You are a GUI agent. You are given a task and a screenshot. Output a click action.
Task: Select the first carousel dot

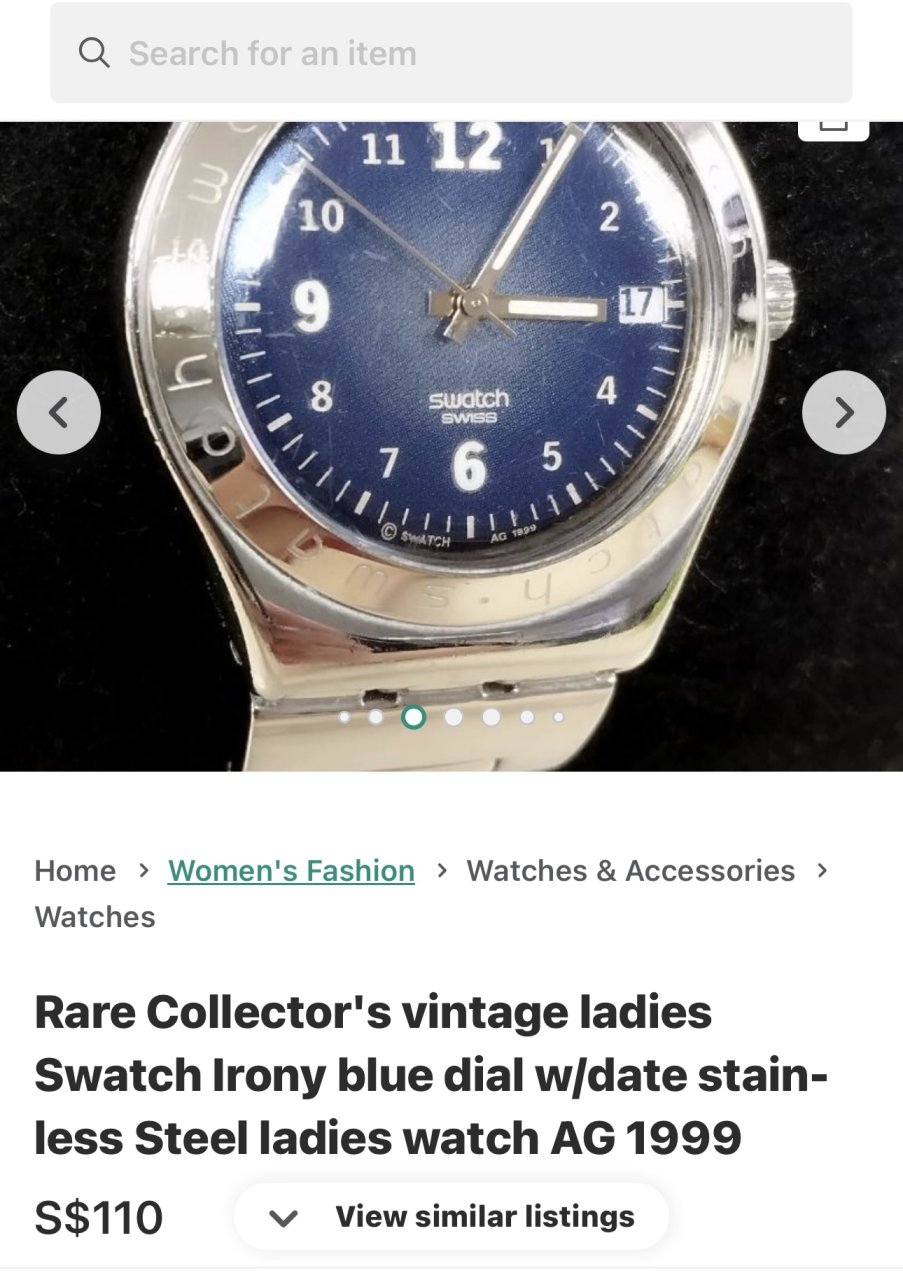345,717
